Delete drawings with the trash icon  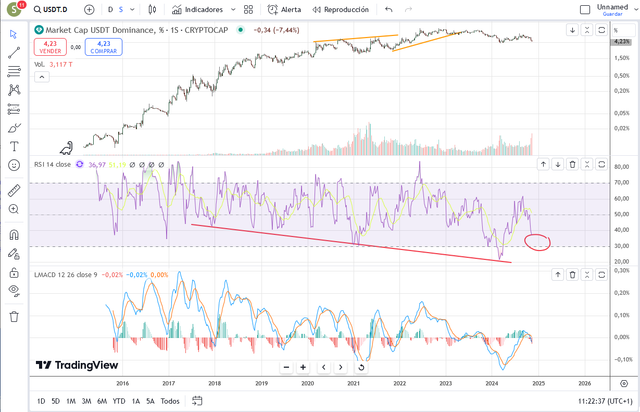14,316
